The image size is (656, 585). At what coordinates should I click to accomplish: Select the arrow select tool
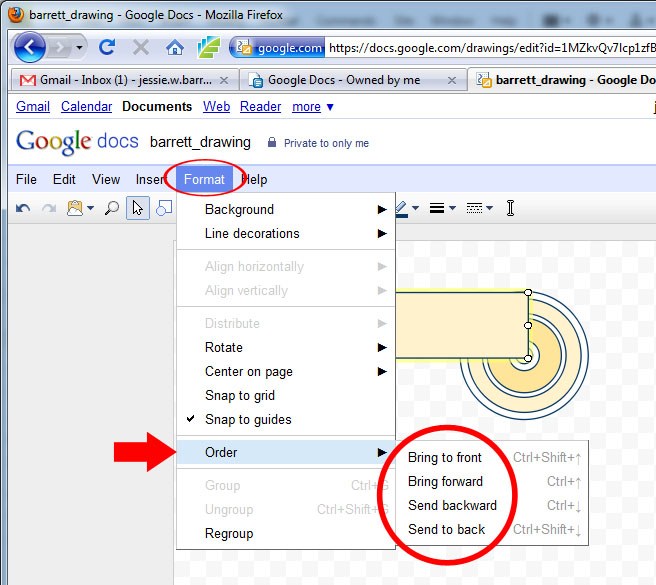(x=138, y=208)
